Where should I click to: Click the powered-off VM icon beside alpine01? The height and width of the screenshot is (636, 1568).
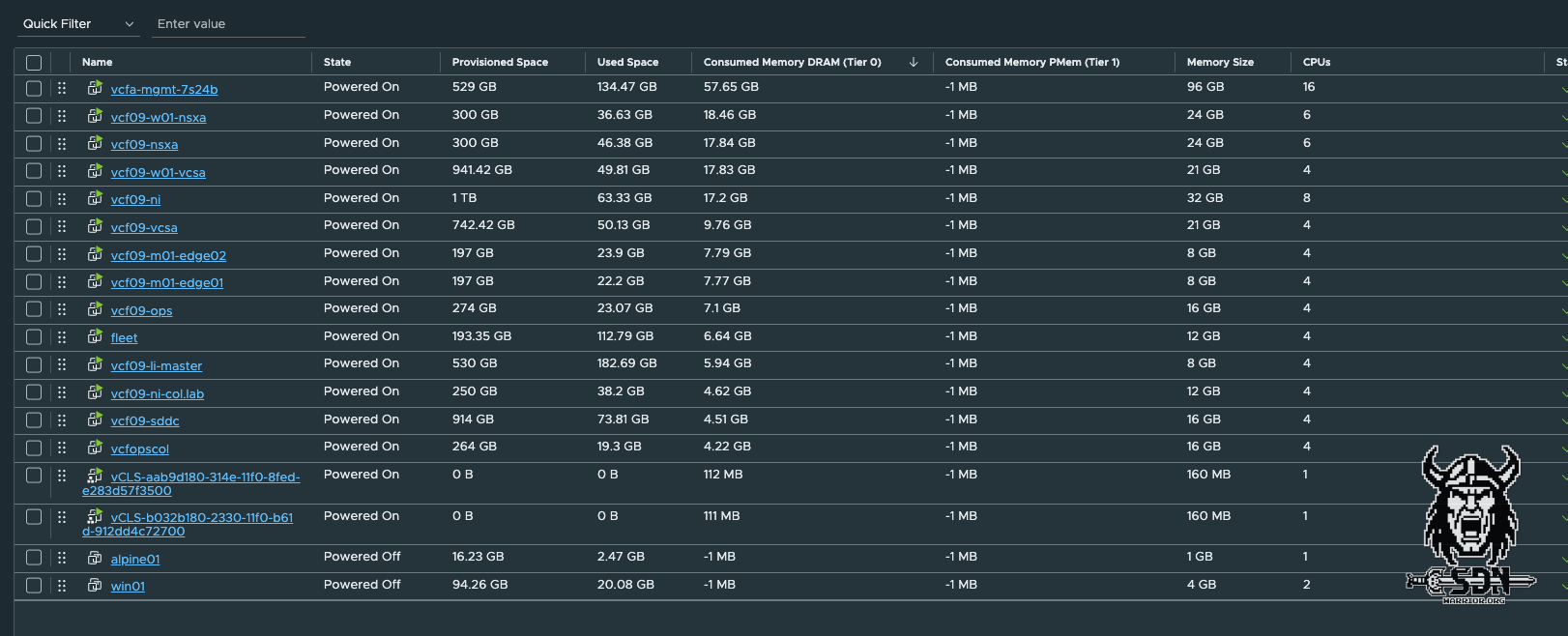[95, 558]
